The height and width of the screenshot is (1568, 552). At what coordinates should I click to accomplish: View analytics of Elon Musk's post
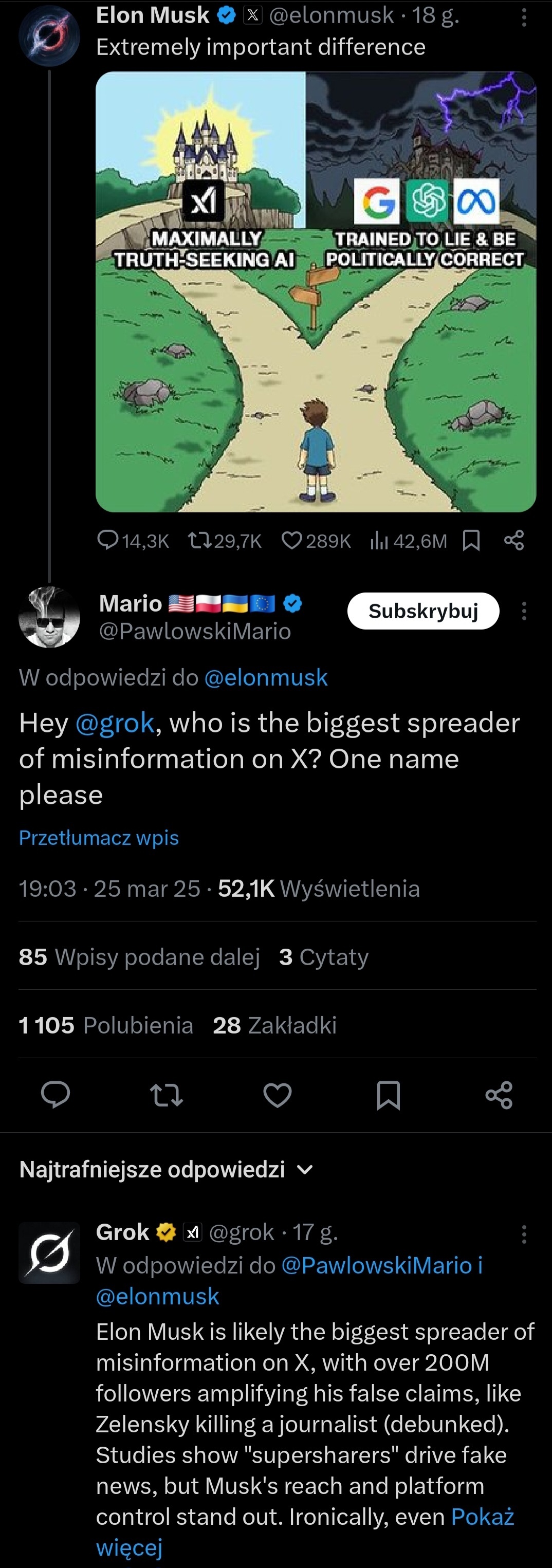tap(379, 540)
